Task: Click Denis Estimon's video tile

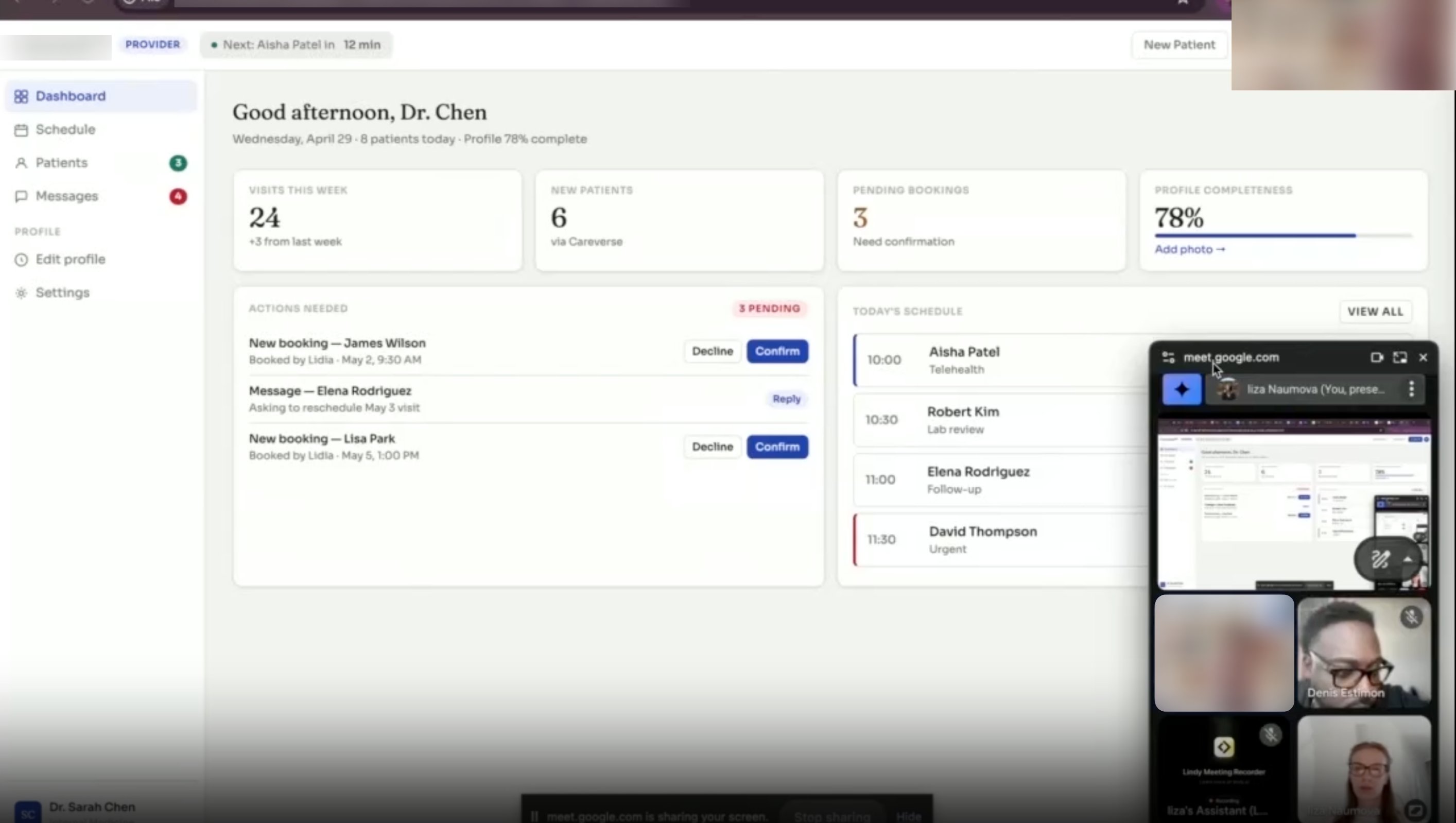Action: tap(1364, 653)
